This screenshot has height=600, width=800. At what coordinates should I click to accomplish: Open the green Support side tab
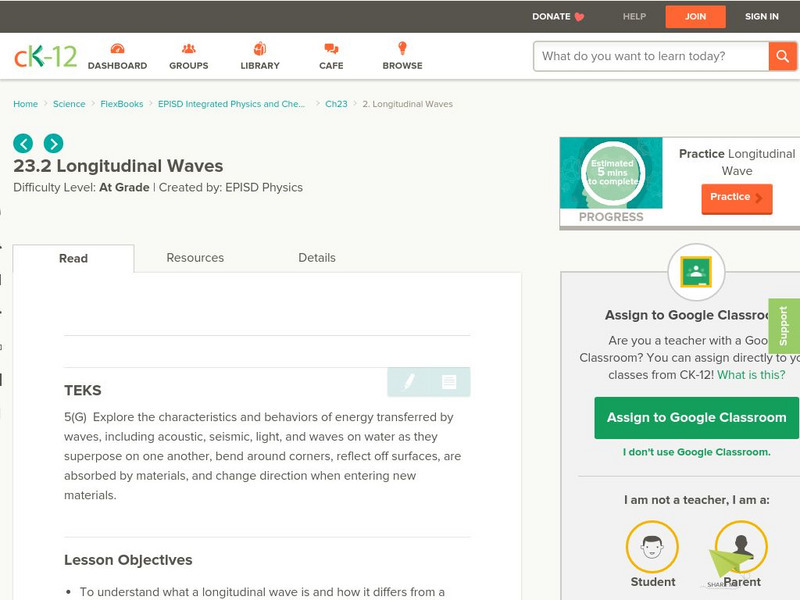[784, 326]
